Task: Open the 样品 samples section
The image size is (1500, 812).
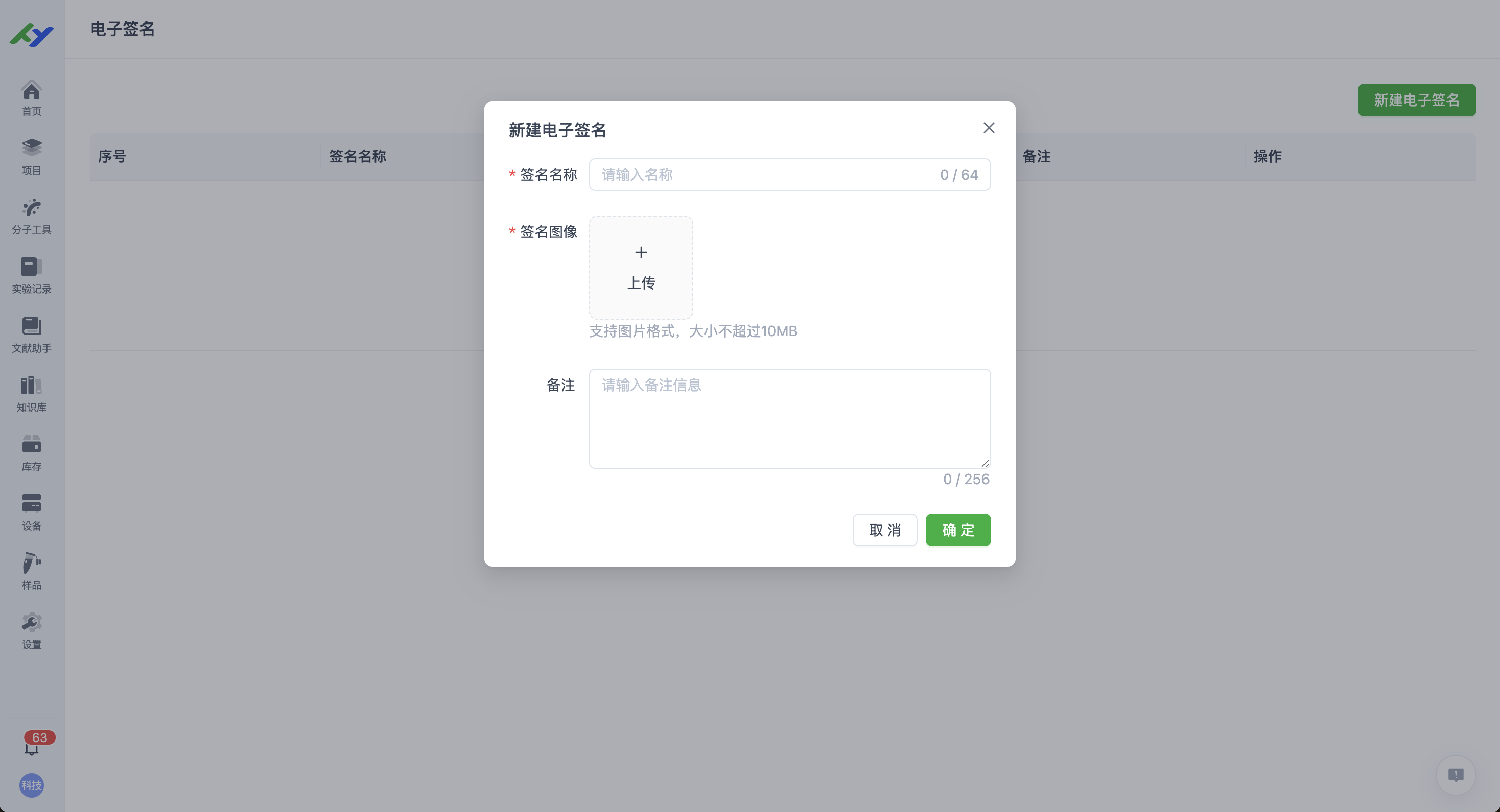Action: click(x=31, y=571)
